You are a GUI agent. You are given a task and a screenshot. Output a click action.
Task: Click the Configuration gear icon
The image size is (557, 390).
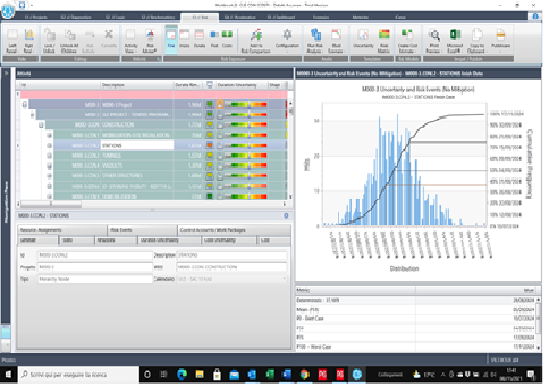tap(287, 40)
